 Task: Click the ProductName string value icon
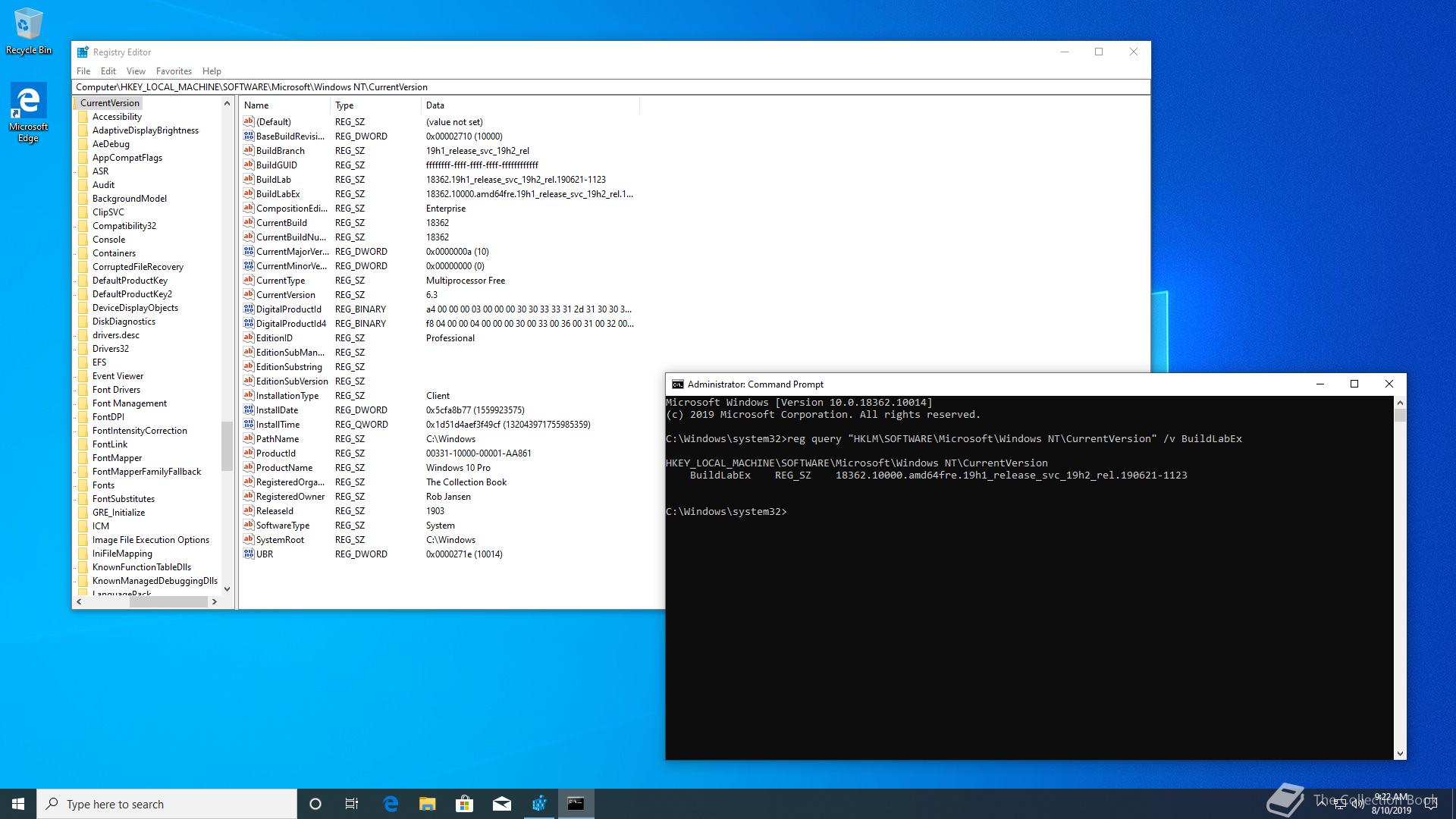[x=248, y=467]
